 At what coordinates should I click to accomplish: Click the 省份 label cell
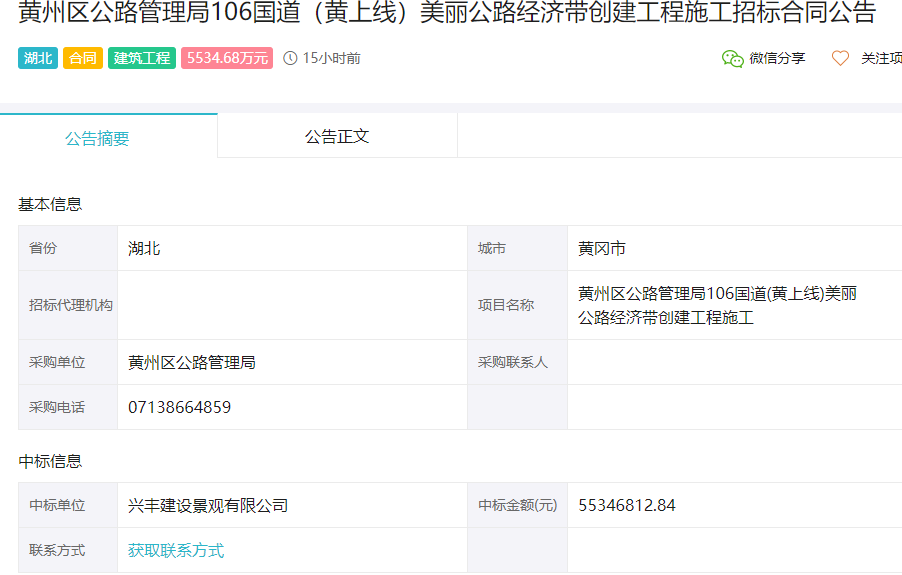pyautogui.click(x=68, y=248)
